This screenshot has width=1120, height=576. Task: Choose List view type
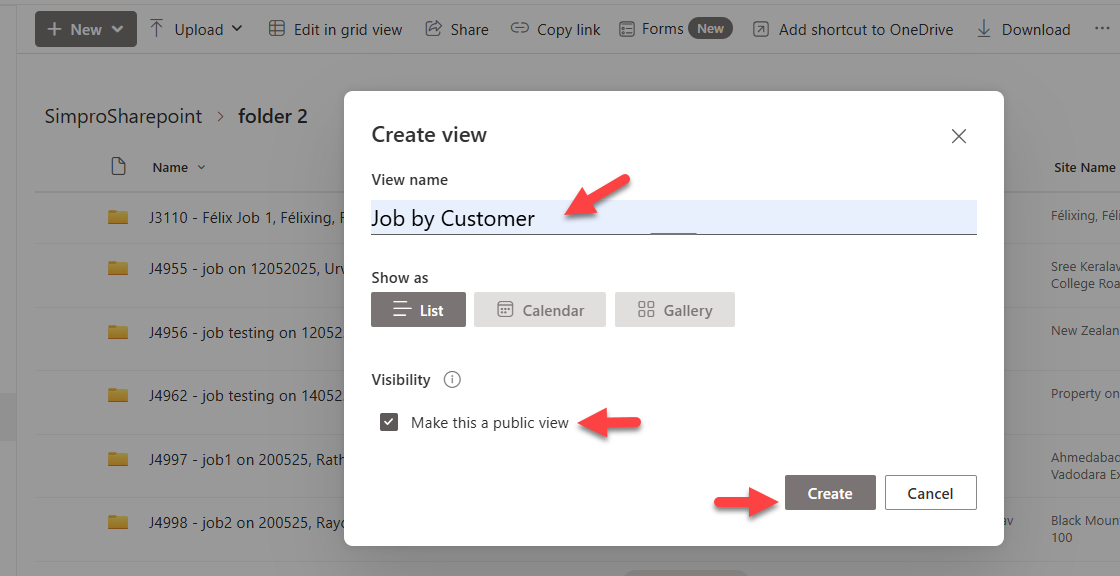(418, 310)
